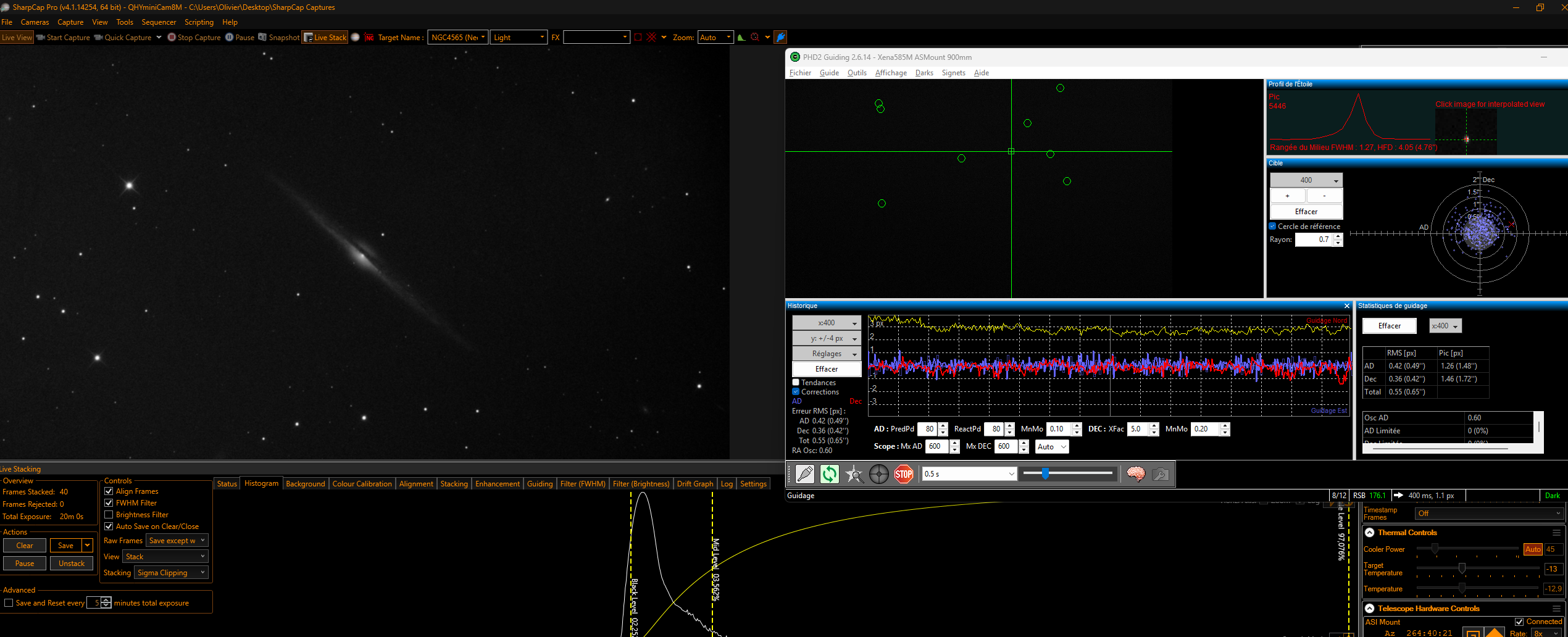Open the NGC object catalog icon

coord(369,37)
